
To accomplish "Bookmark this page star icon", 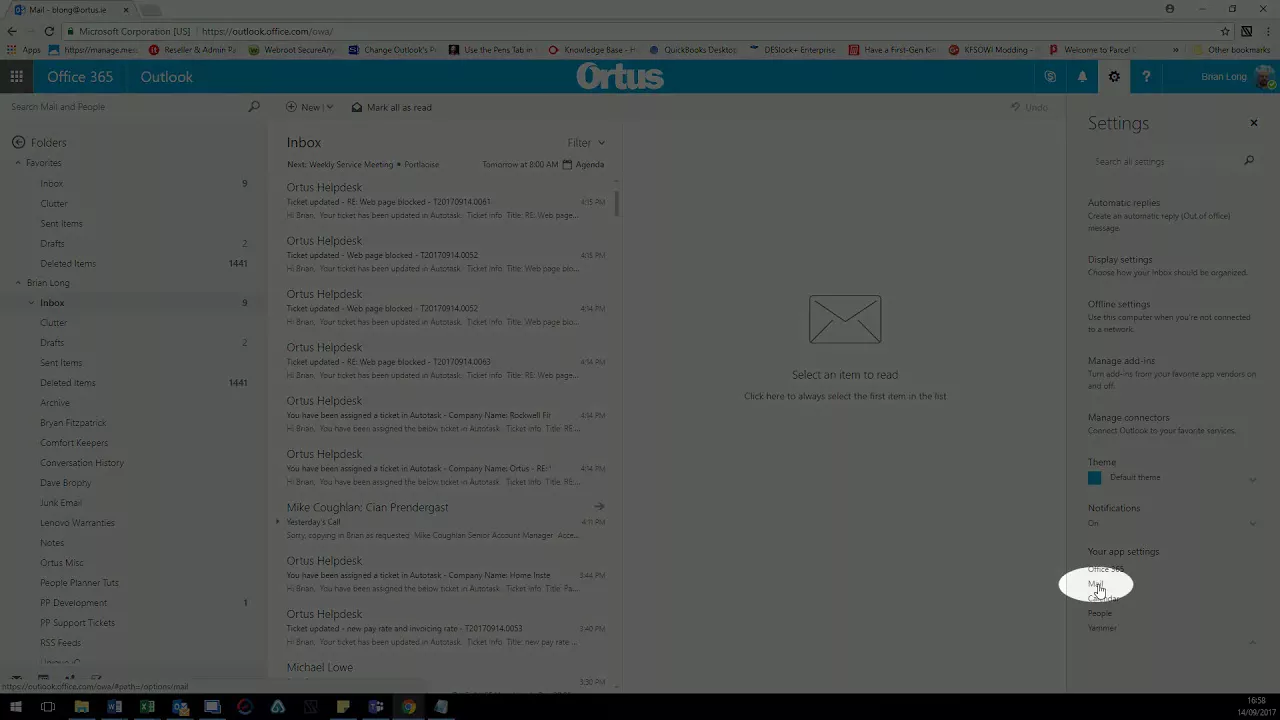I will click(x=1225, y=31).
